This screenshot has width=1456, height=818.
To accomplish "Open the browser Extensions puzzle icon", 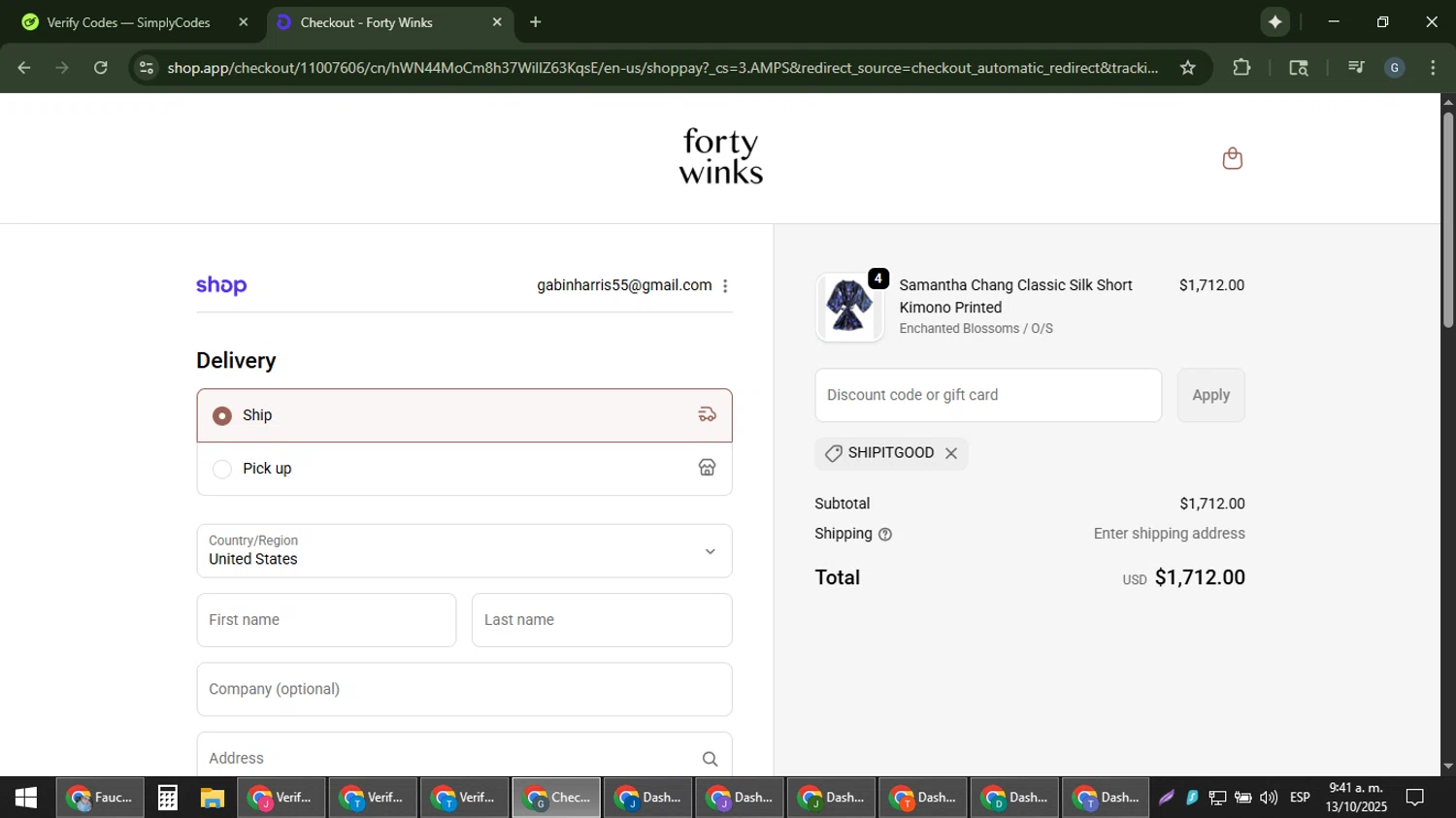I will click(x=1241, y=67).
